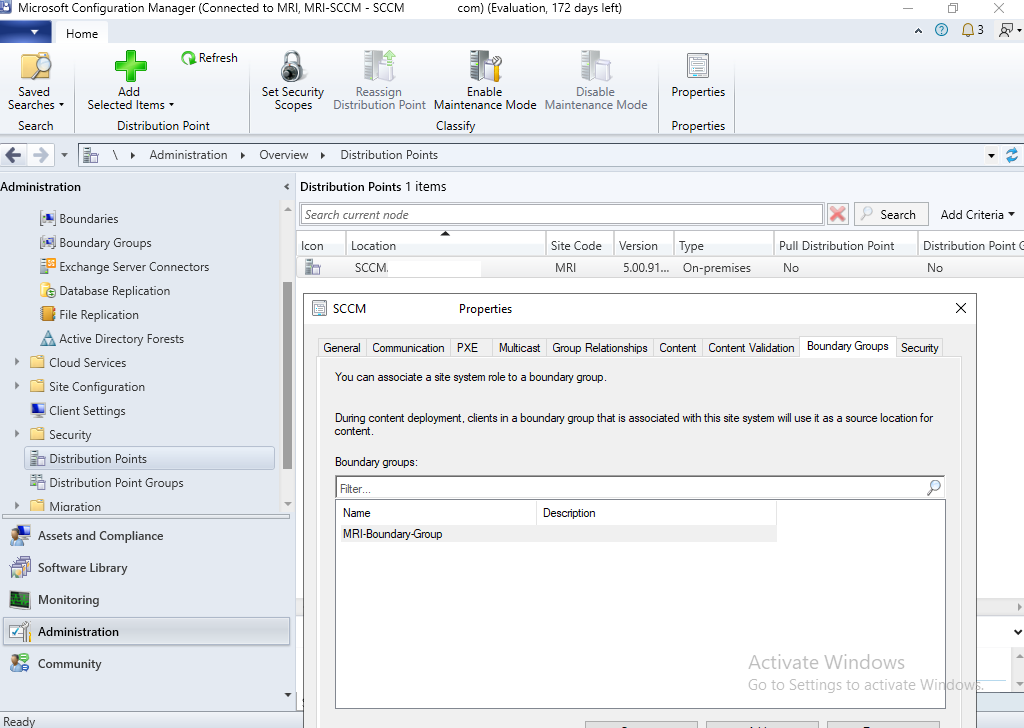Image resolution: width=1024 pixels, height=728 pixels.
Task: Open the blue application menu dropdown
Action: click(x=25, y=31)
